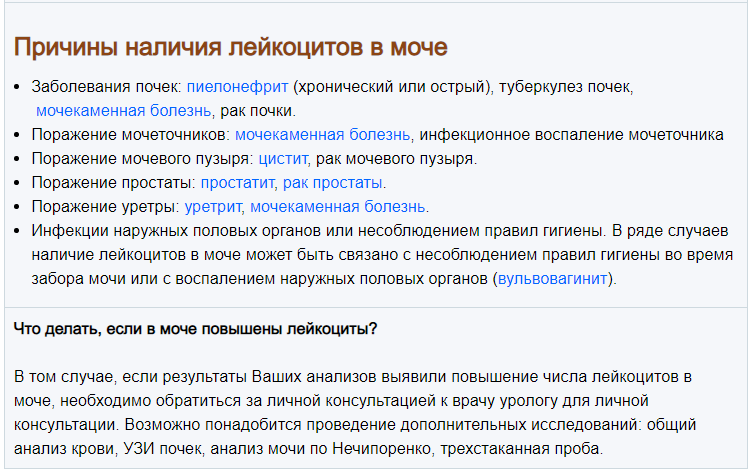This screenshot has width=752, height=473.
Task: Open мочекаменная болезнь link in Поражение уретры
Action: (338, 207)
